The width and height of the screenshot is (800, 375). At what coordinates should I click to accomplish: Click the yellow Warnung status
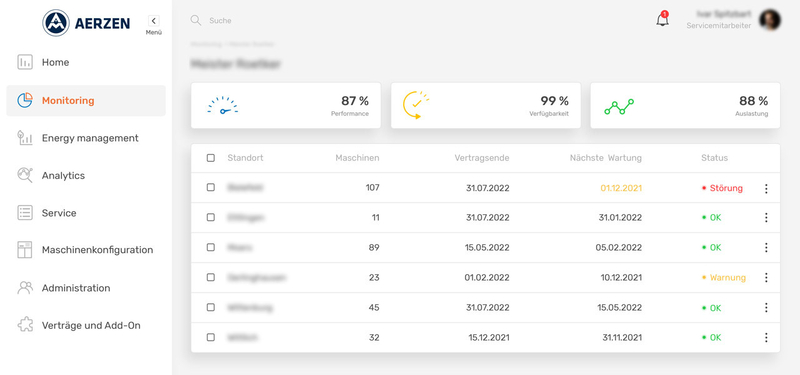(x=724, y=278)
